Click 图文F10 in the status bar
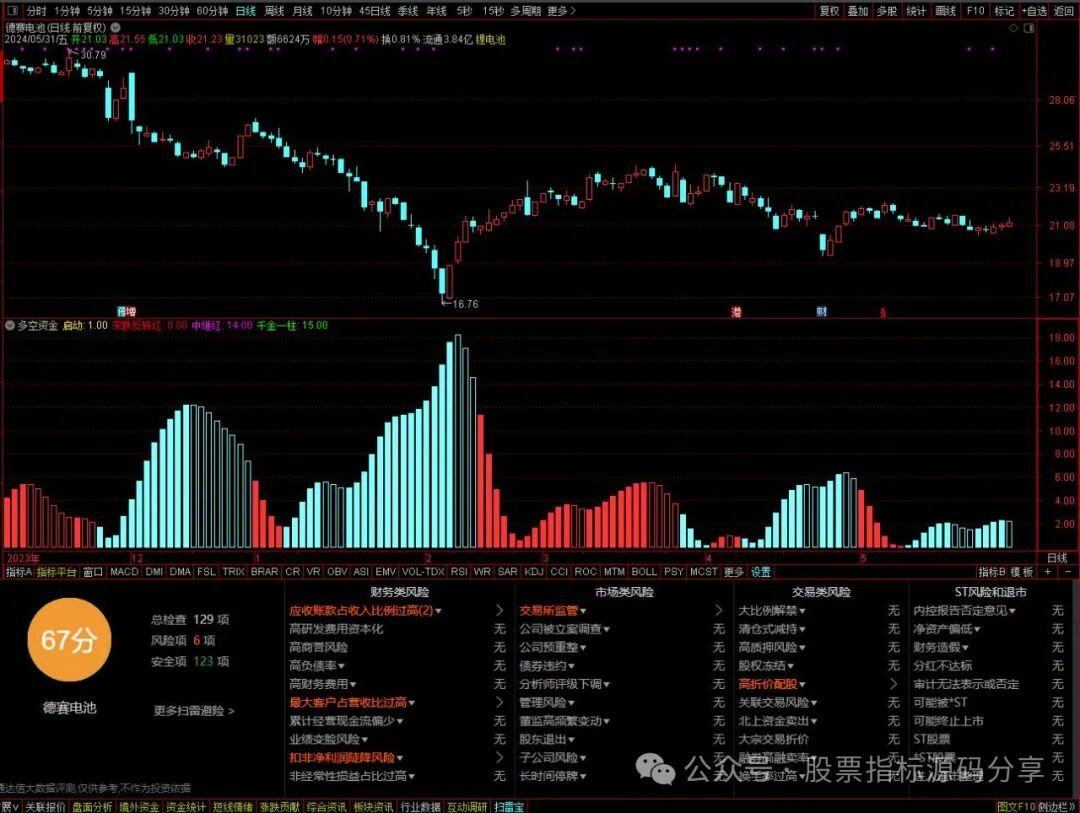Image resolution: width=1080 pixels, height=813 pixels. pos(1016,807)
